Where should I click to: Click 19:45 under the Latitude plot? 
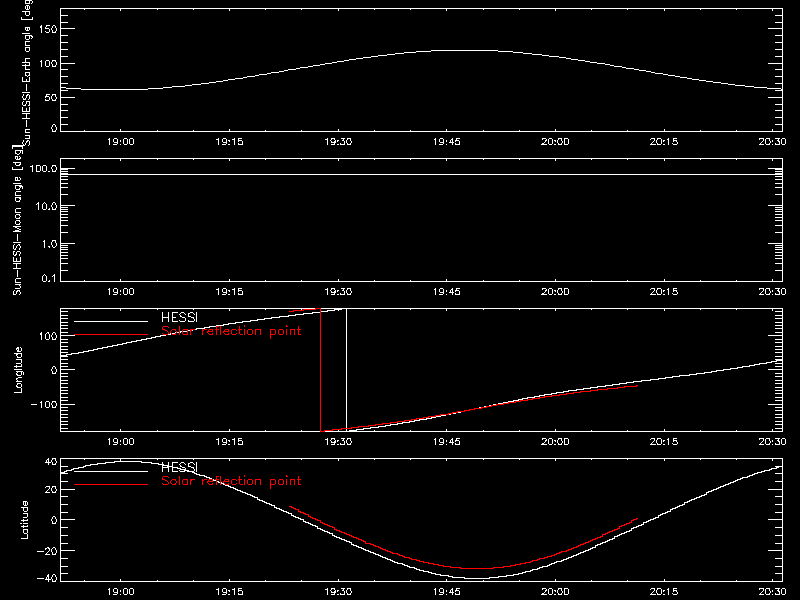click(446, 592)
